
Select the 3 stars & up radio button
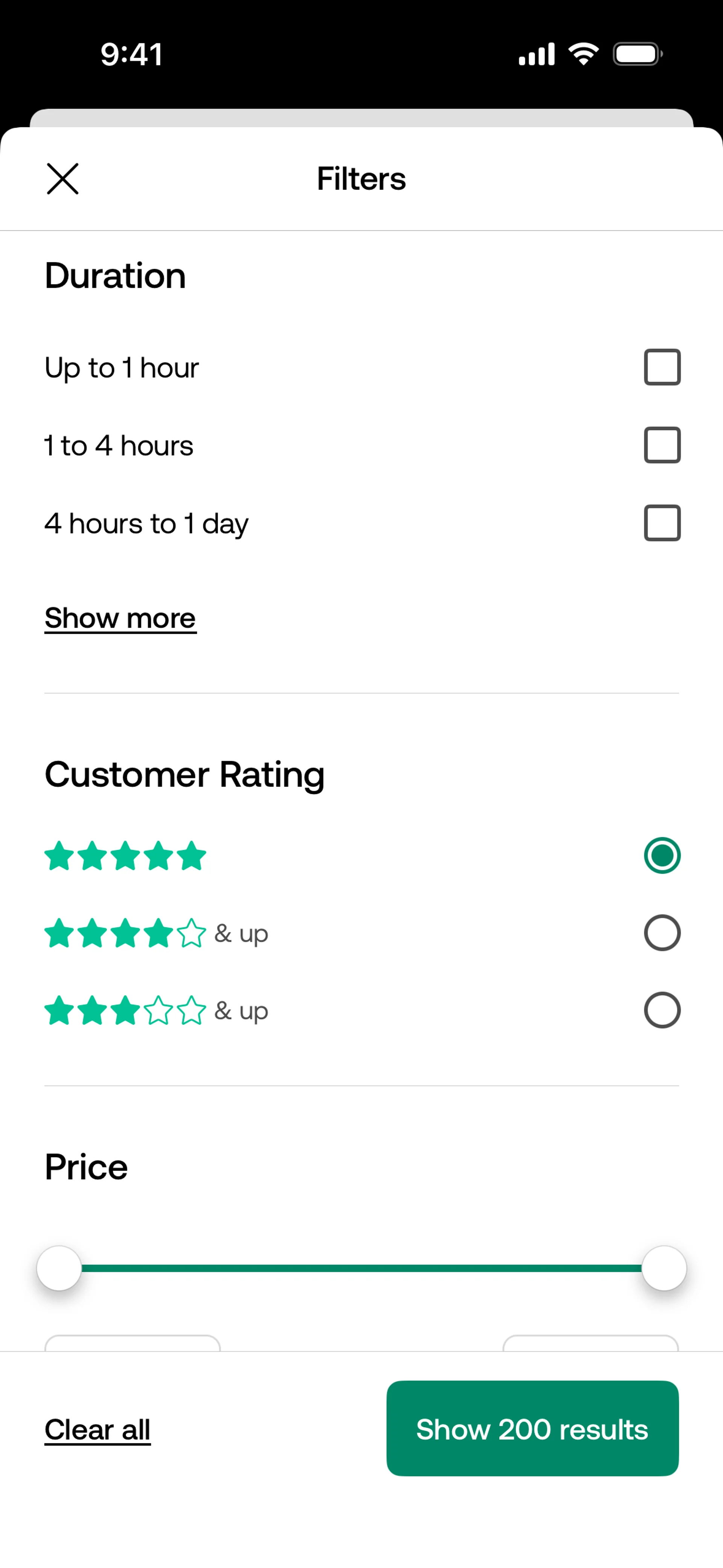[x=662, y=1010]
